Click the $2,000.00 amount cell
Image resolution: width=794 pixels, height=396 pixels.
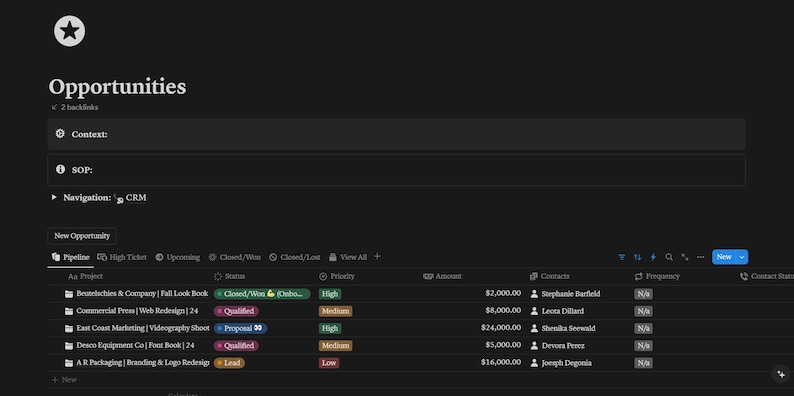click(x=503, y=293)
